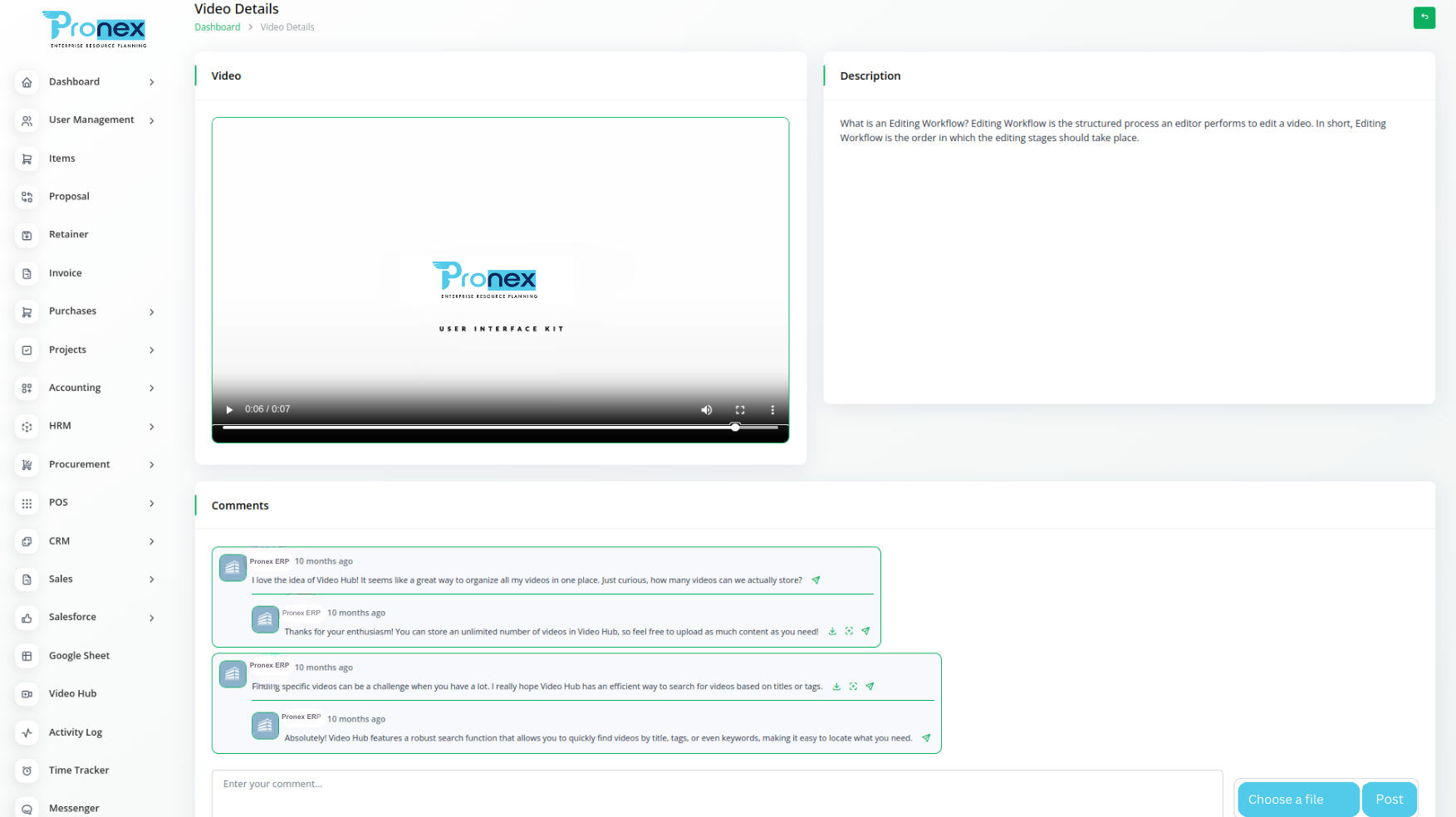This screenshot has width=1456, height=817.
Task: Click the Activity Log pulse icon
Action: pos(27,732)
